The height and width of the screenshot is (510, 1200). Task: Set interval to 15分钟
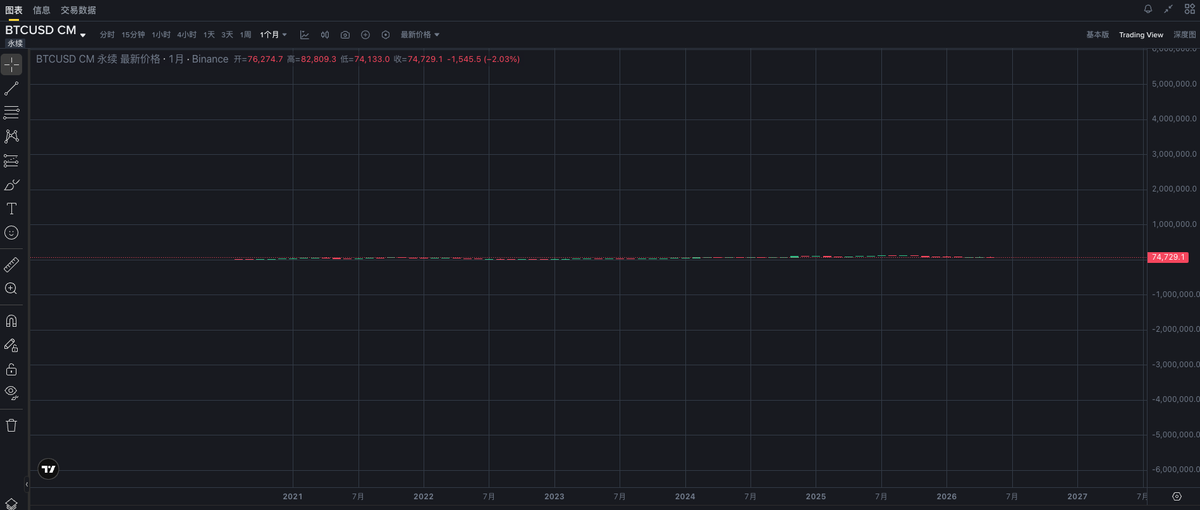[x=133, y=34]
